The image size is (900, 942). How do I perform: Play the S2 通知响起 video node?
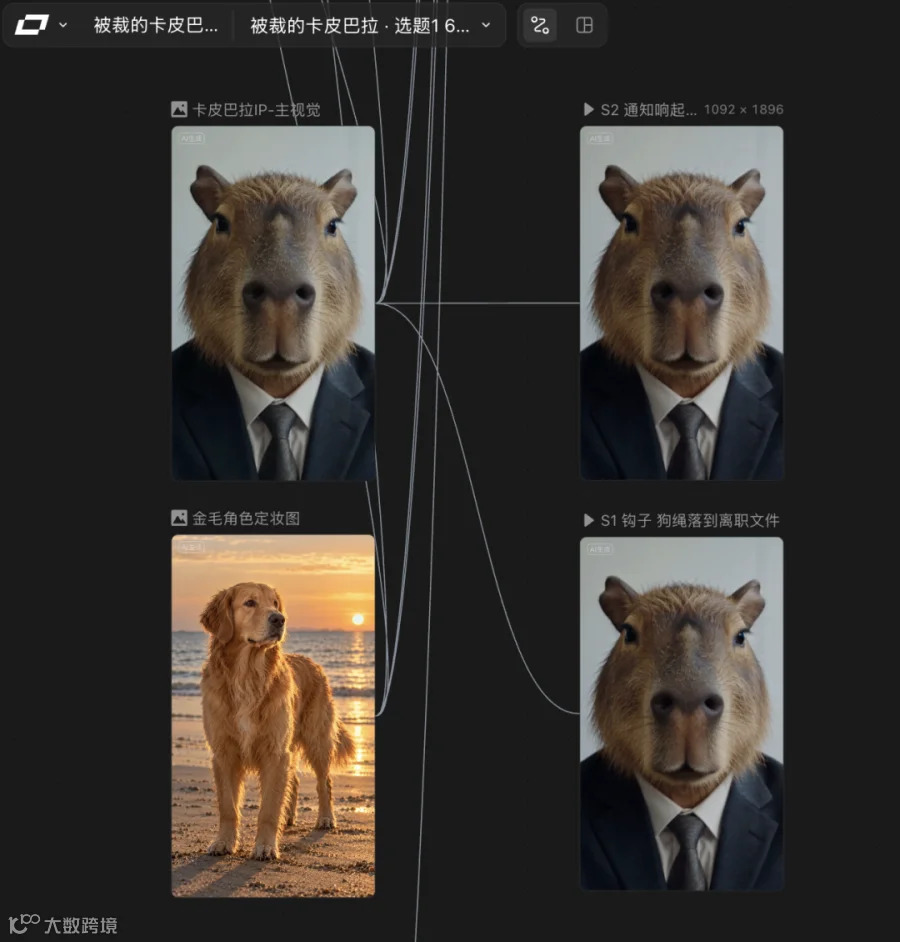(589, 109)
